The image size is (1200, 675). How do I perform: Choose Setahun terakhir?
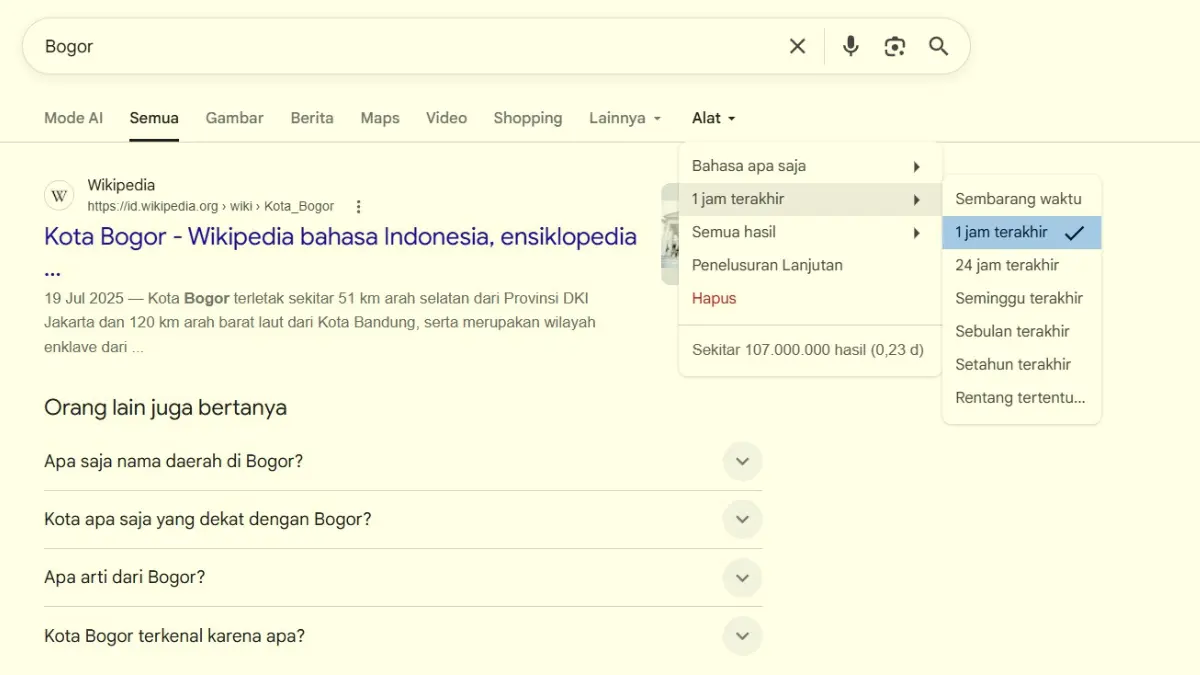(x=1022, y=364)
